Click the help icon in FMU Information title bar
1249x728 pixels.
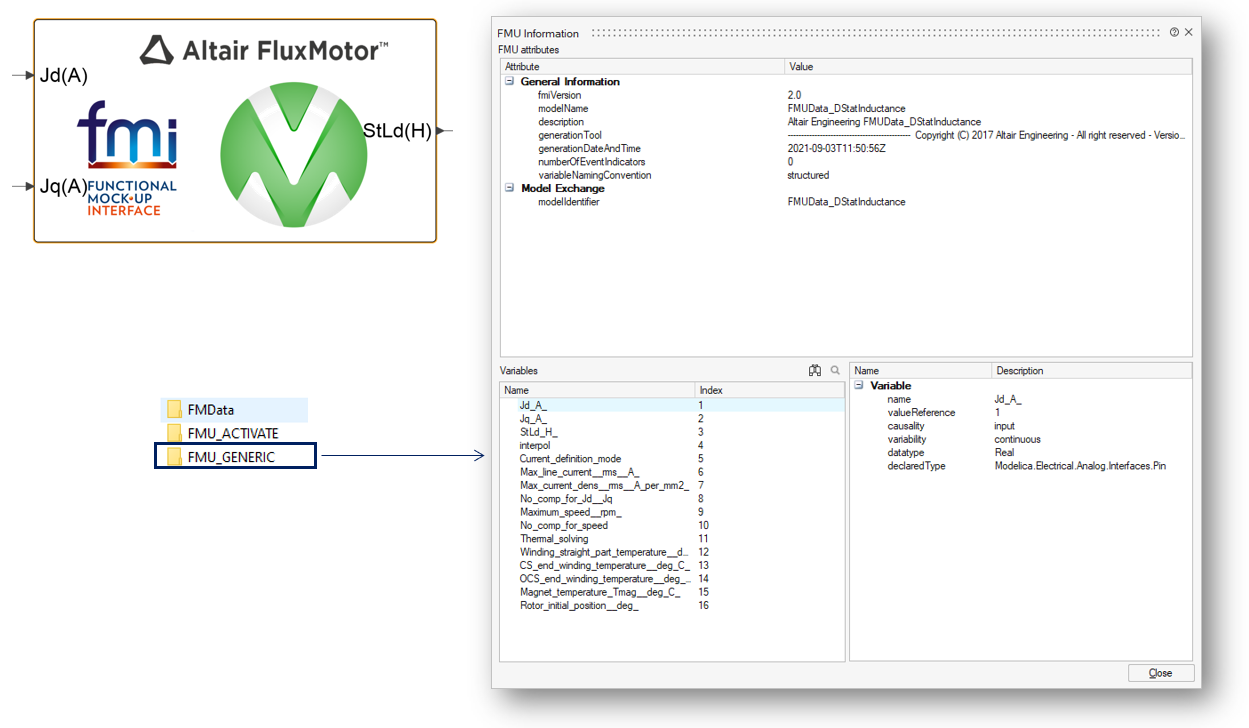tap(1174, 32)
